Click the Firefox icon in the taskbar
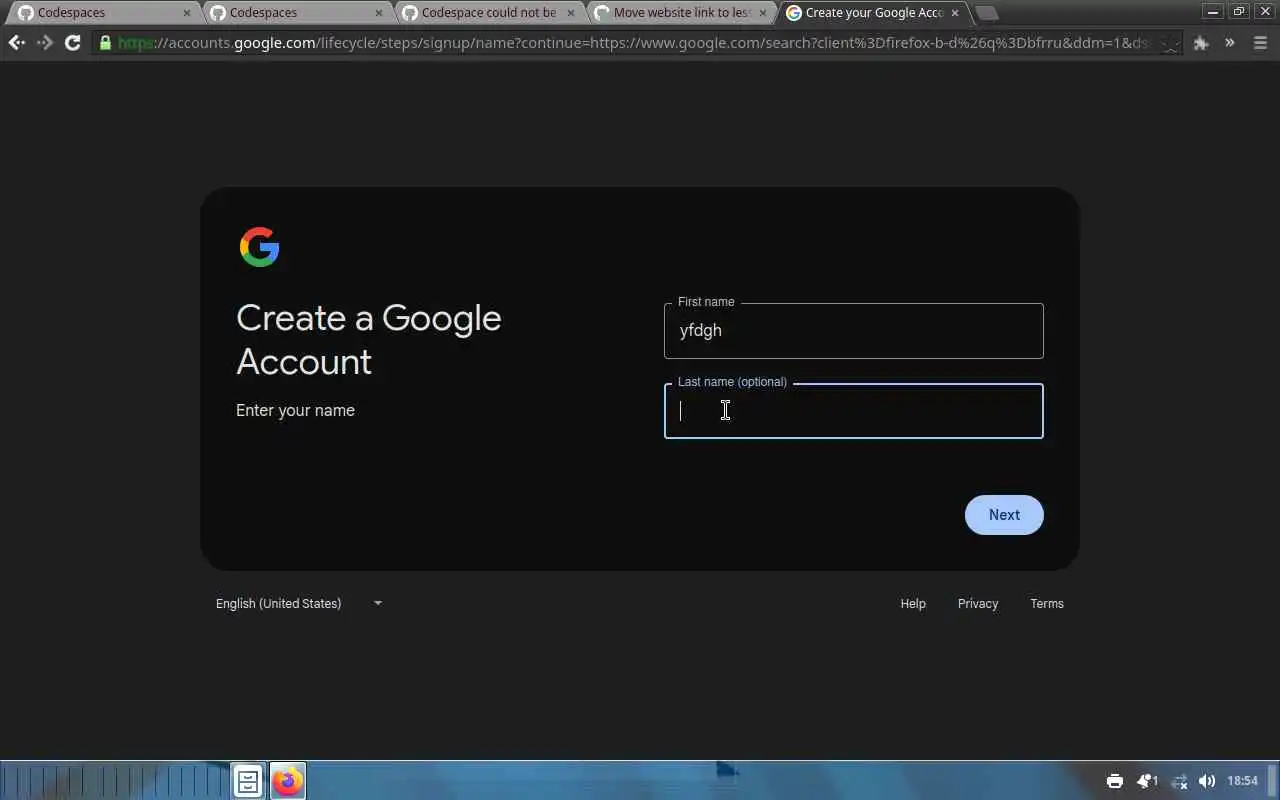Viewport: 1280px width, 800px height. tap(288, 781)
